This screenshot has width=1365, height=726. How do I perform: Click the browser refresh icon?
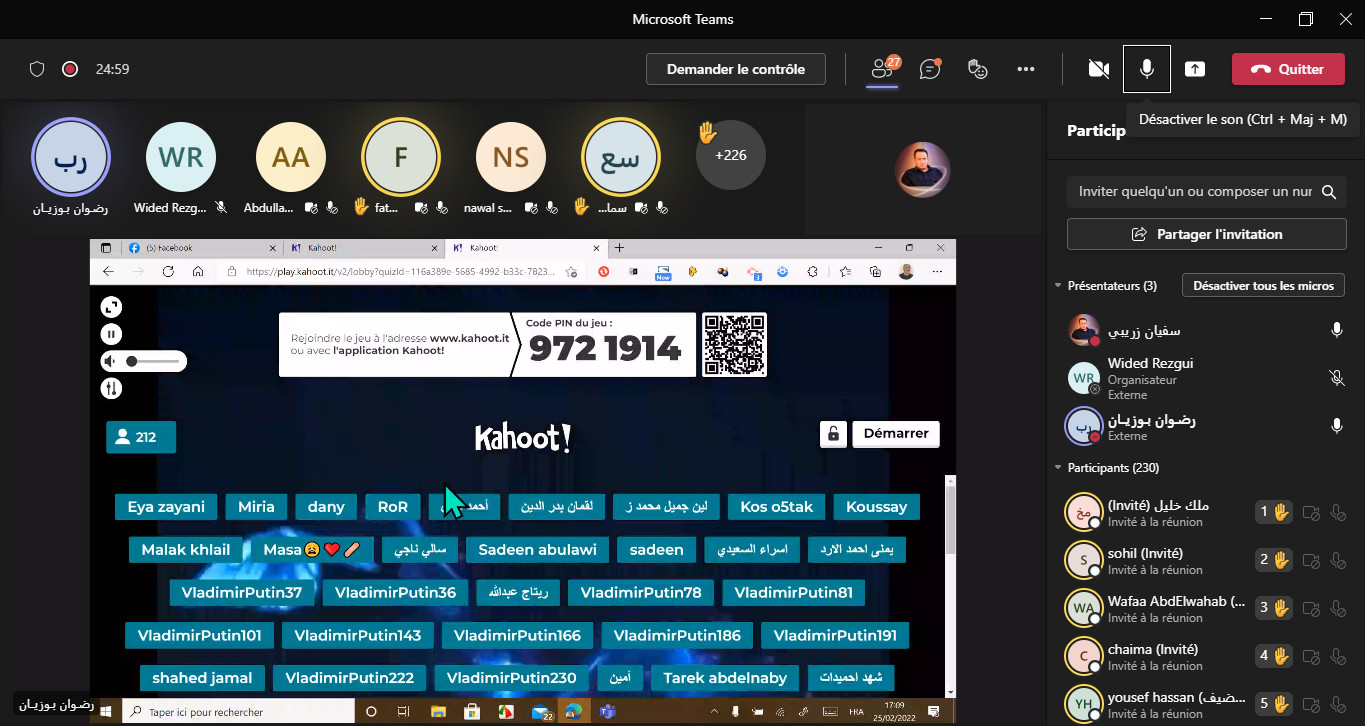[168, 271]
